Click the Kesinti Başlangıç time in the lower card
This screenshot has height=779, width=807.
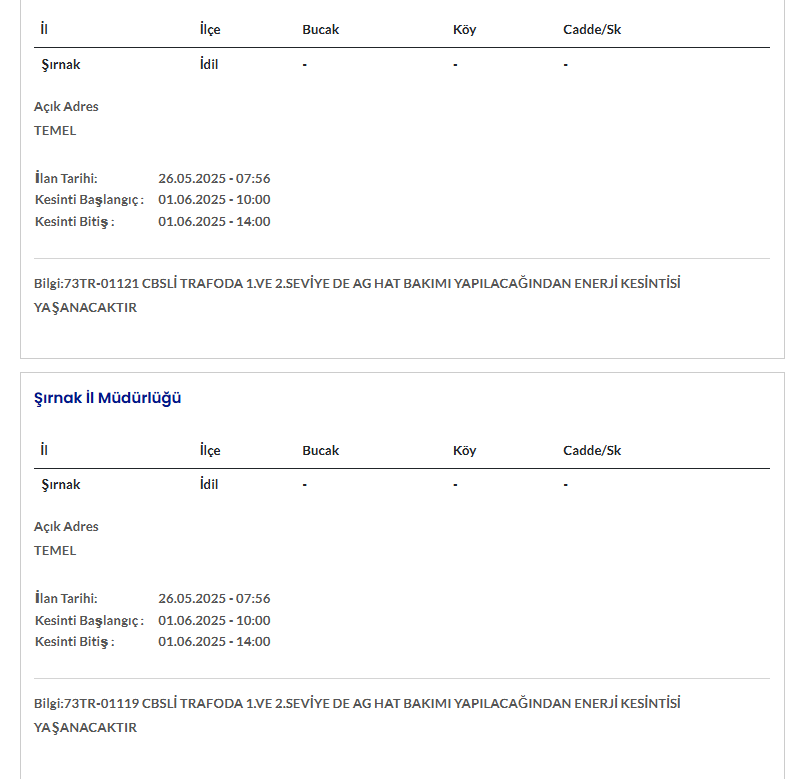(214, 620)
